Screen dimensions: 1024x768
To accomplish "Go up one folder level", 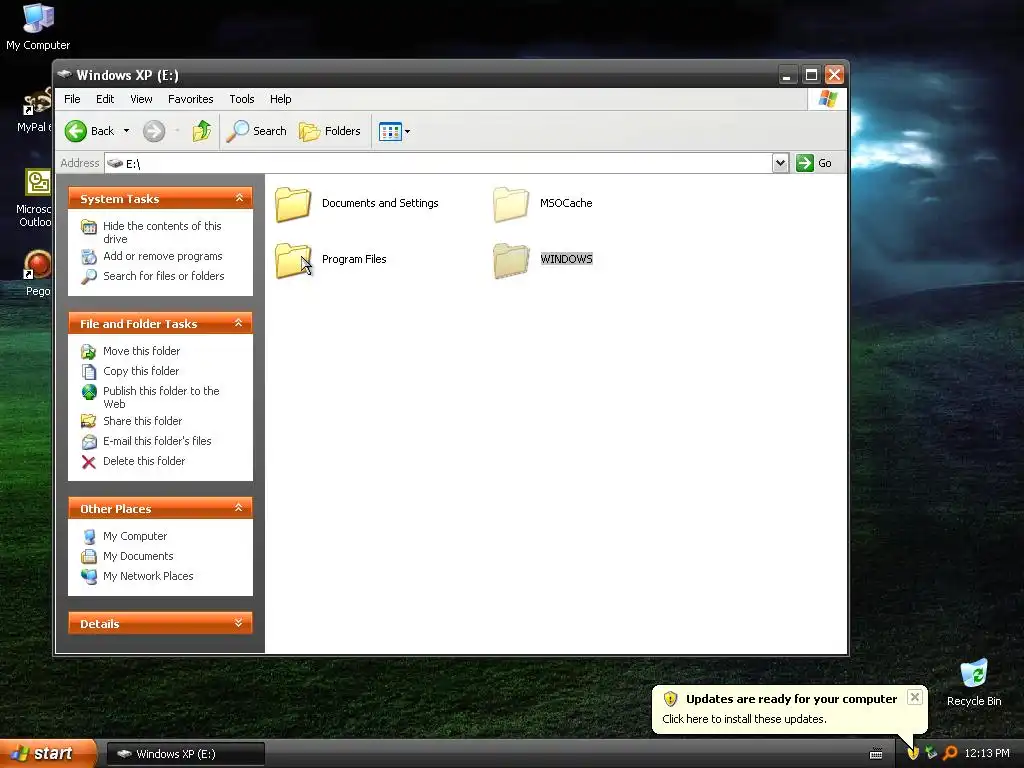I will point(202,131).
